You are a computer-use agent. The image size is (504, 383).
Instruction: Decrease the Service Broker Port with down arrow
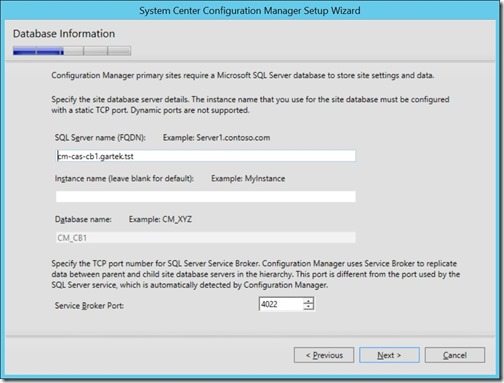coord(309,307)
